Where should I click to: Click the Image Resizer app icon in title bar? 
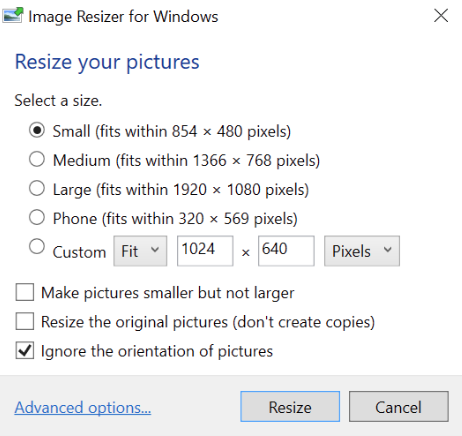coord(13,15)
